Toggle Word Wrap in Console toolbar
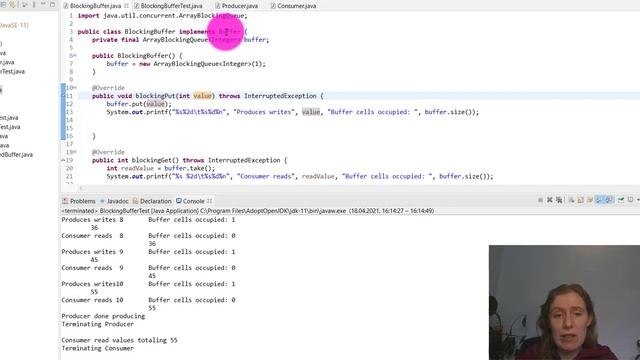 590,200
